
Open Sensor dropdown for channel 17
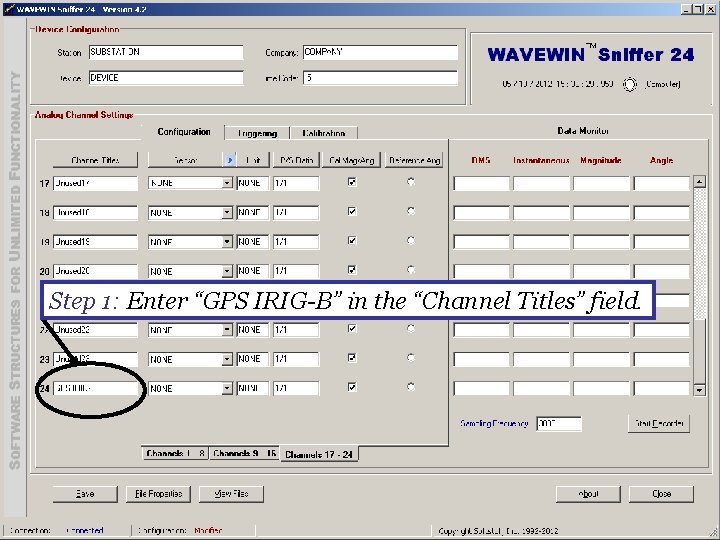tap(227, 183)
